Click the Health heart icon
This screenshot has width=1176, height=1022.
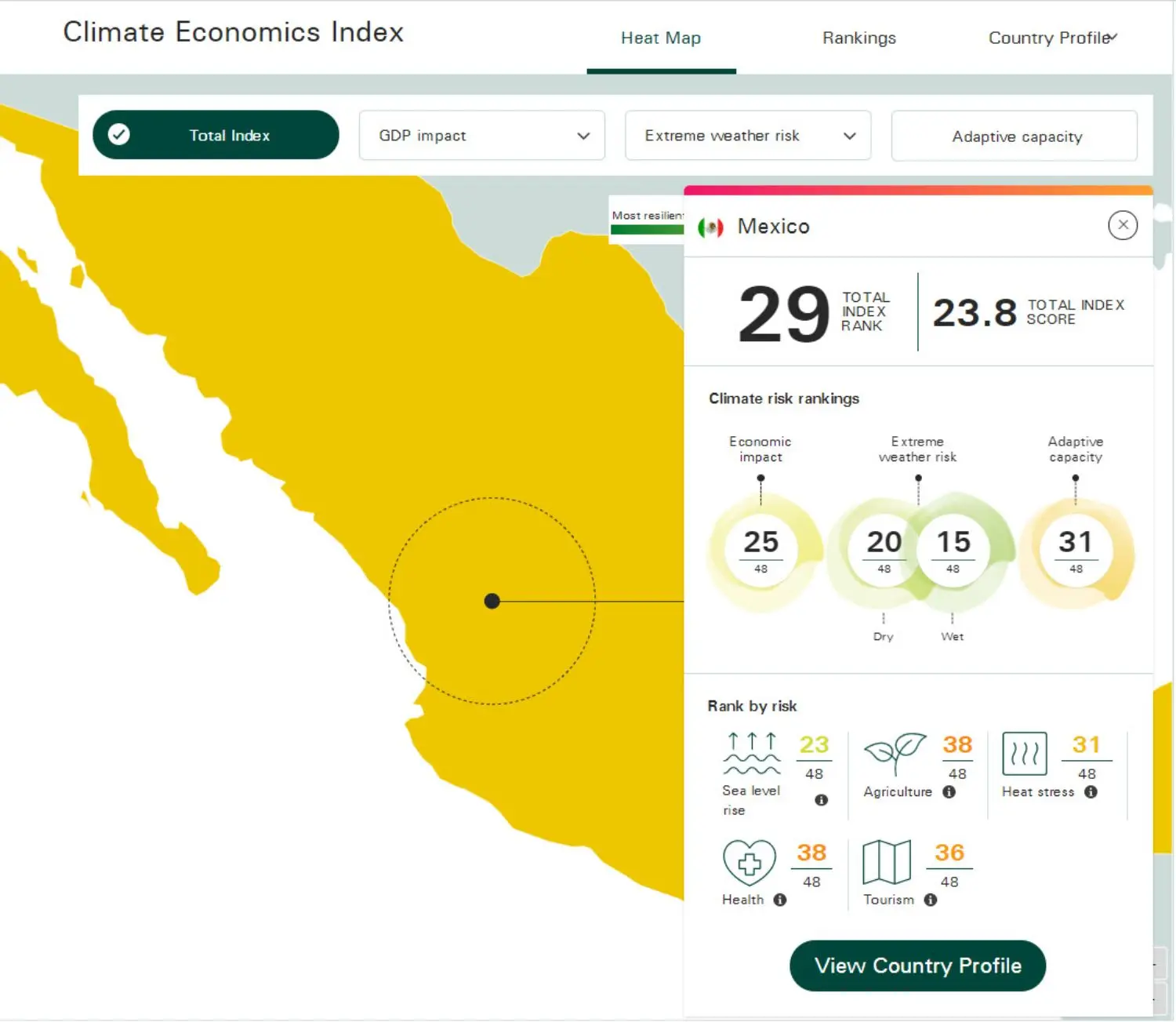[750, 863]
